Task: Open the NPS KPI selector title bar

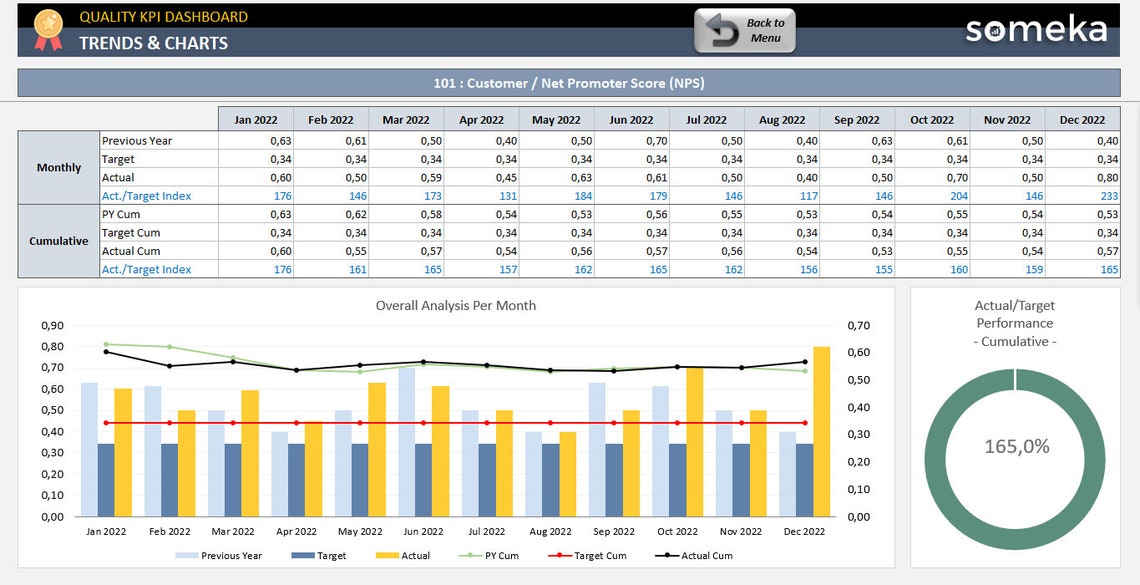Action: point(569,83)
